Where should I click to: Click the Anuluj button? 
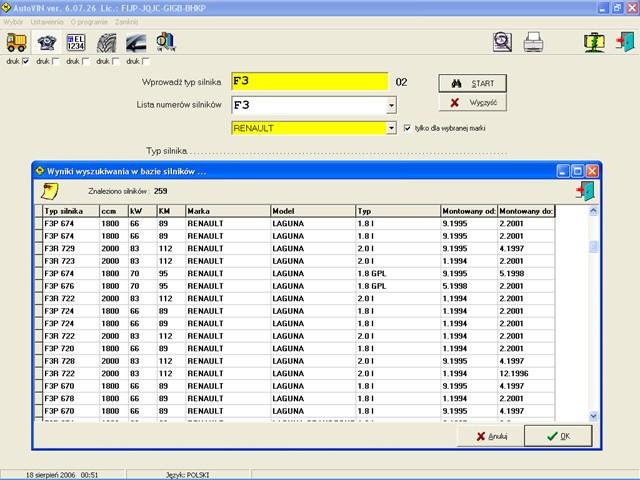tap(491, 436)
